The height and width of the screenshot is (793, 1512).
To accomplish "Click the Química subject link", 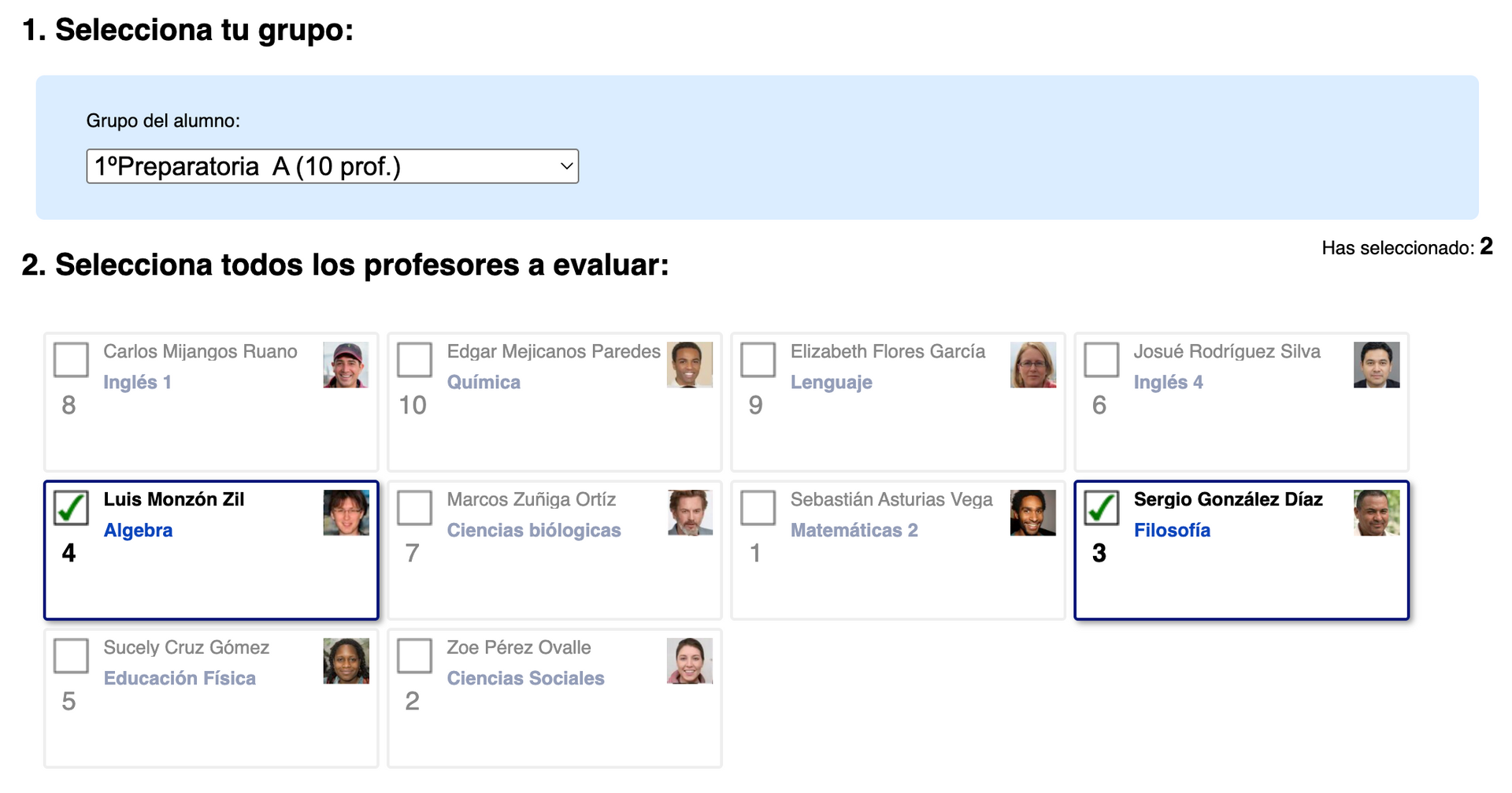I will tap(484, 382).
